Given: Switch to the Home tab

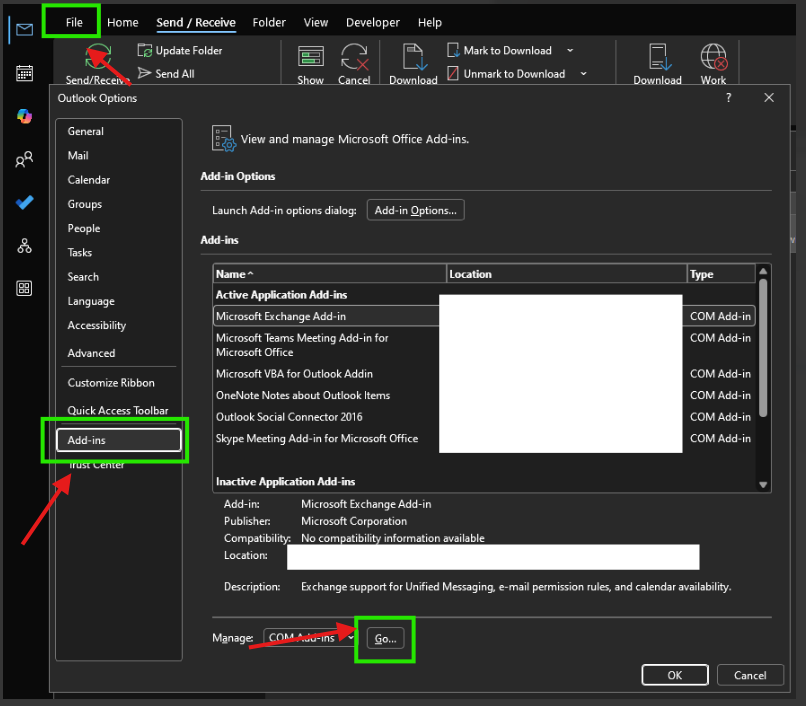Looking at the screenshot, I should point(123,23).
